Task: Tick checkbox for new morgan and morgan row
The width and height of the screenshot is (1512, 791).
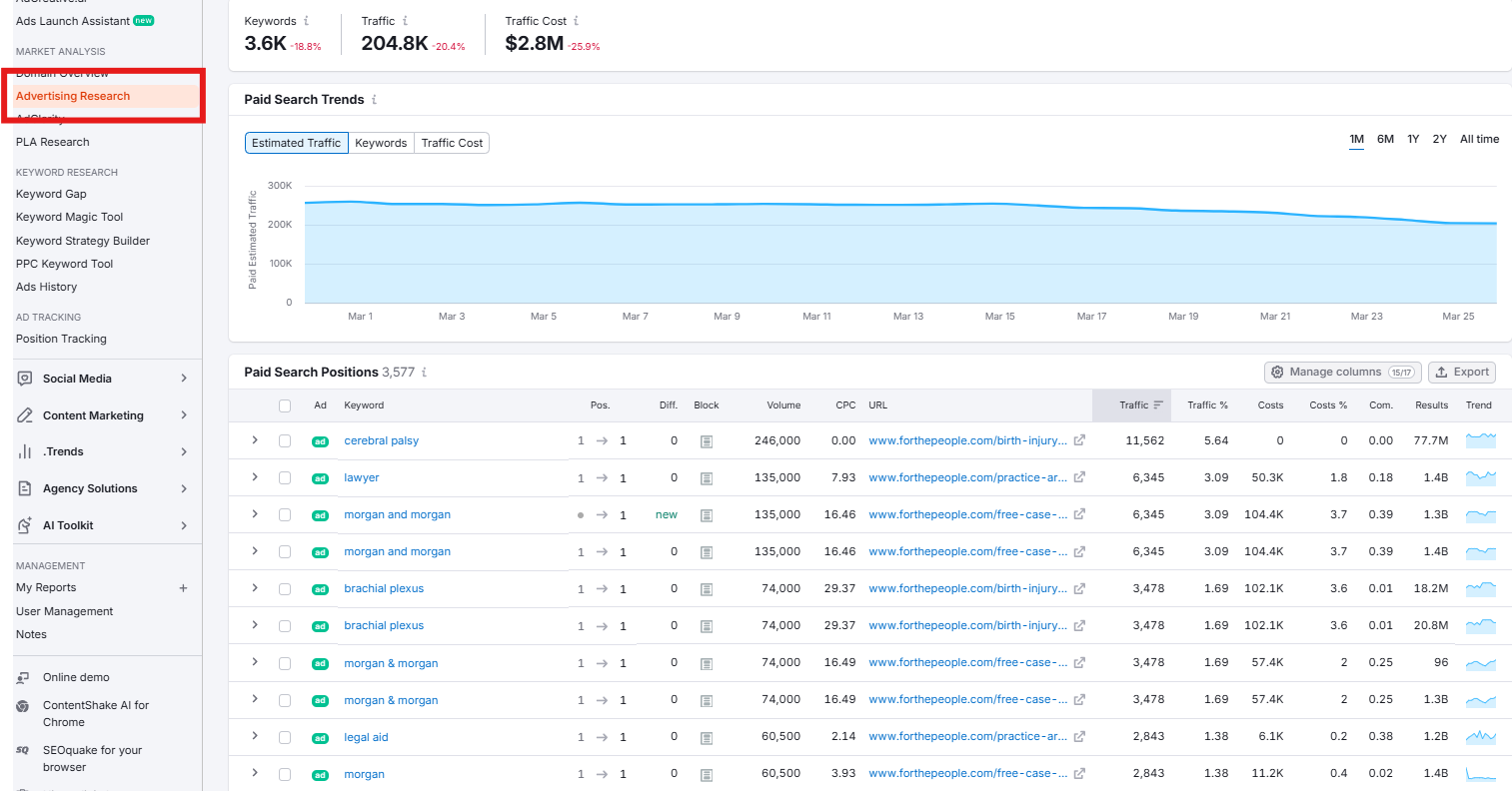Action: coord(285,514)
